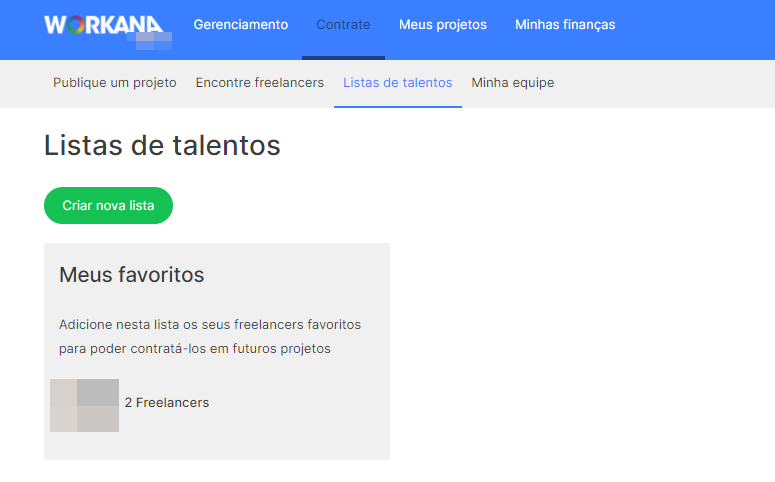Go to Meus projetos

tap(443, 25)
